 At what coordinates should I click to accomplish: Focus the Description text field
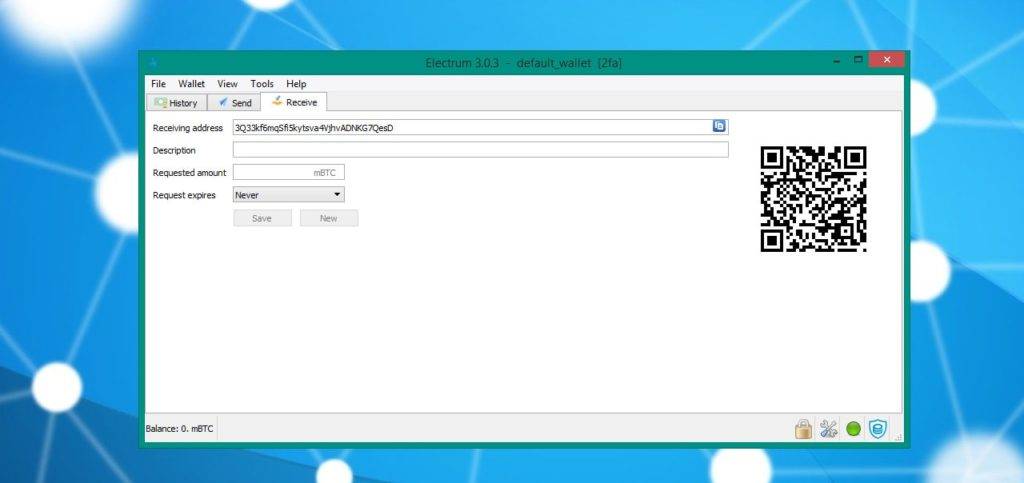(480, 150)
